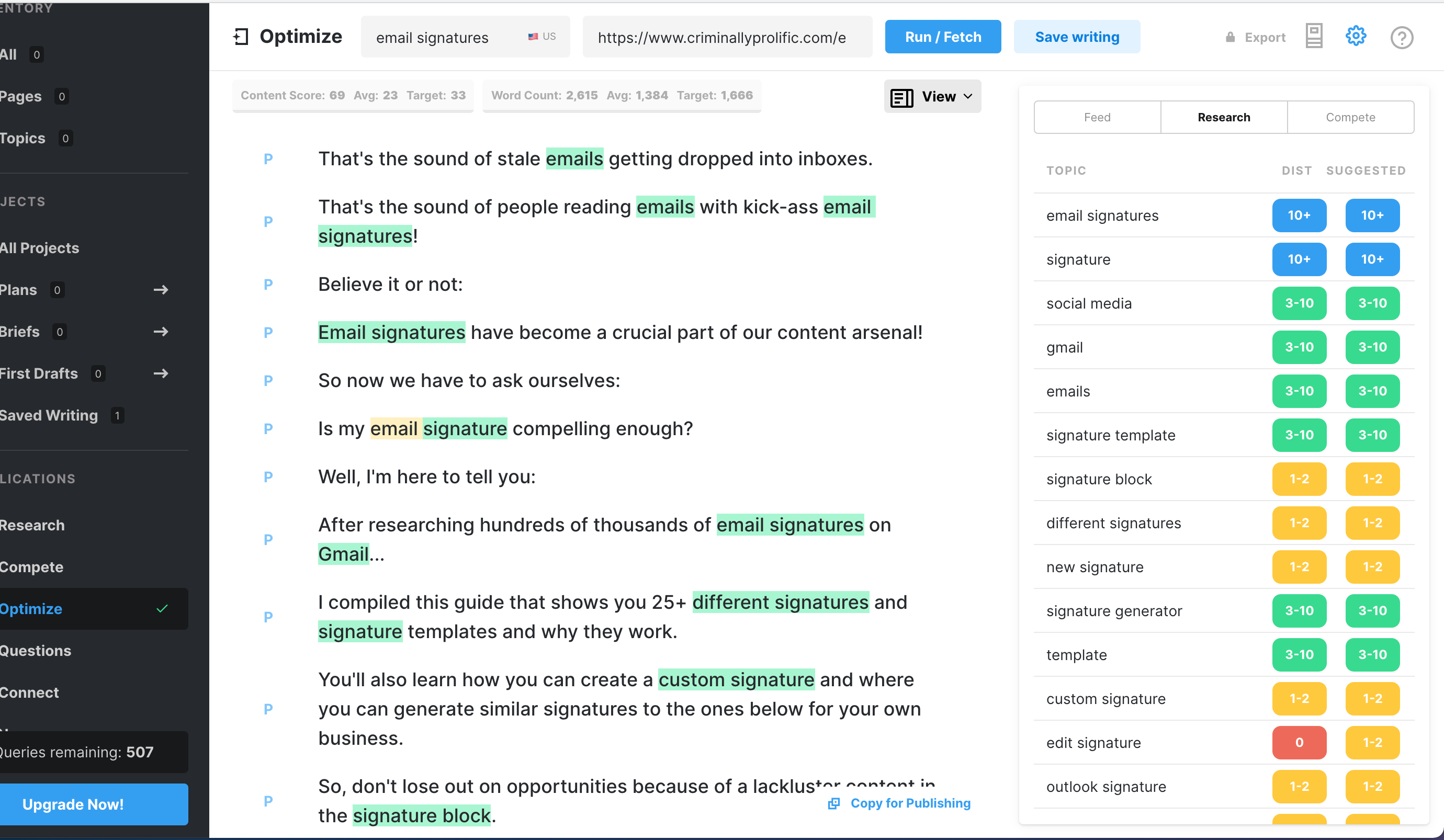Click the Copy for Publishing icon

click(x=834, y=803)
